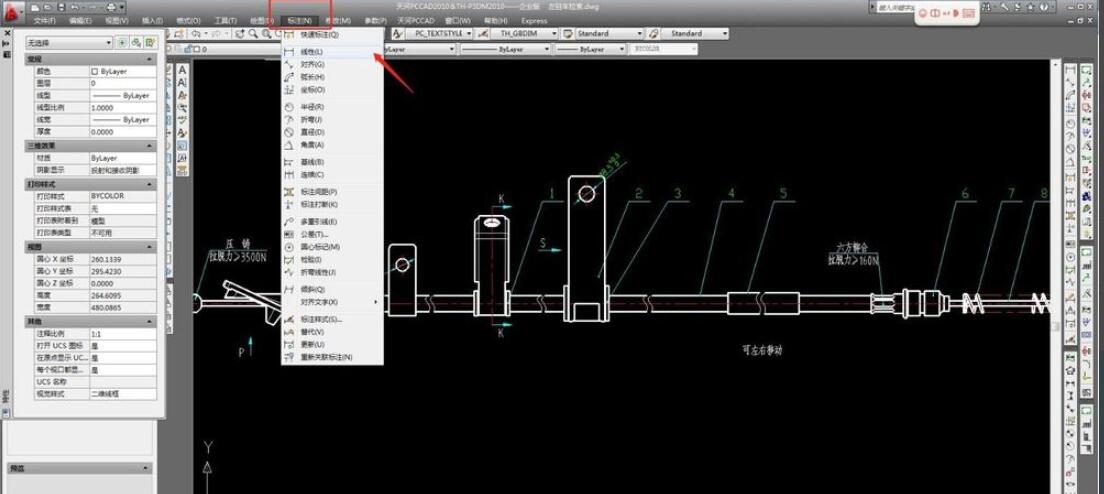Select the Angular (角度) dimension icon
This screenshot has height=494, width=1104.
pyautogui.click(x=290, y=144)
